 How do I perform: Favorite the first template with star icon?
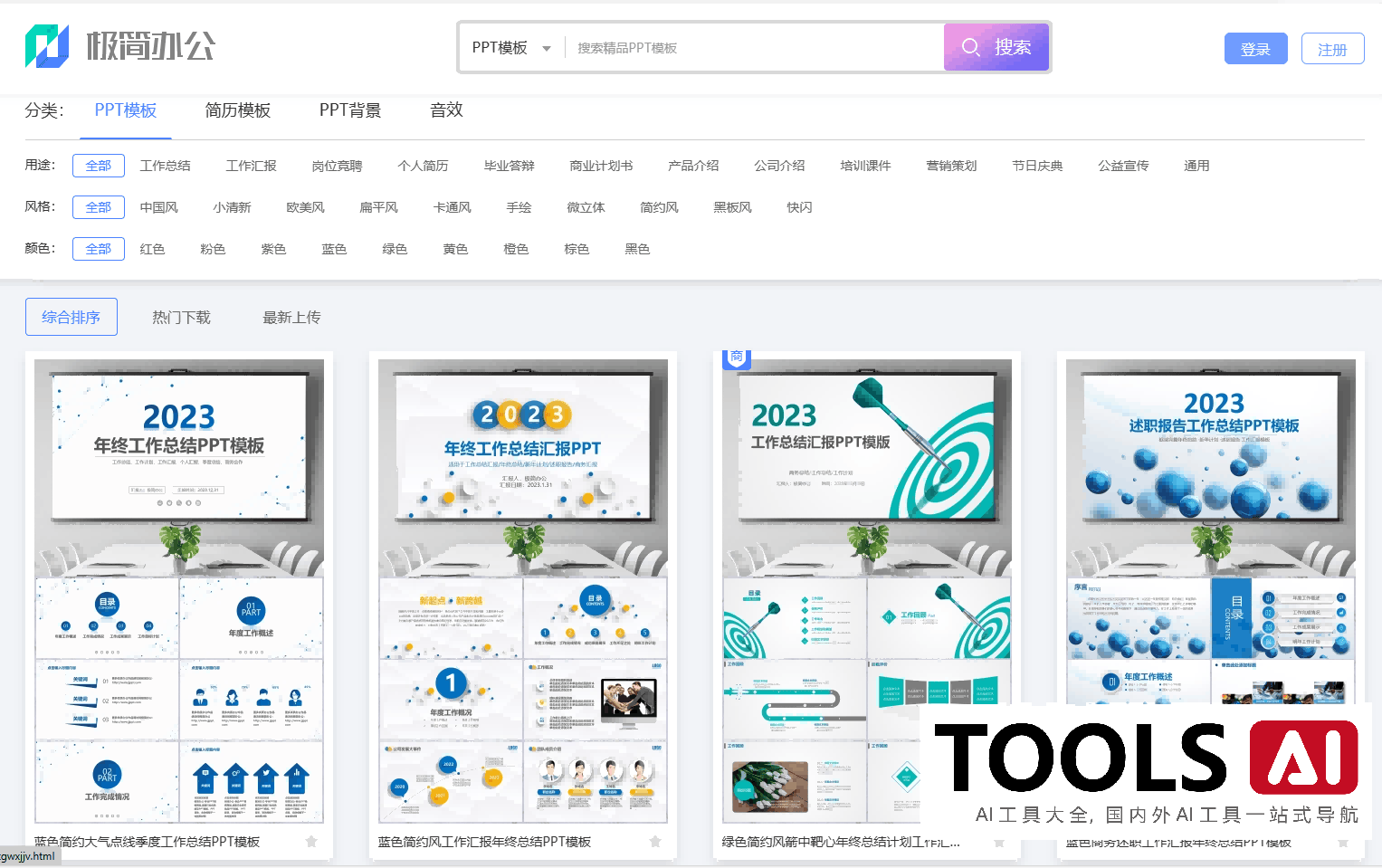pyautogui.click(x=311, y=842)
